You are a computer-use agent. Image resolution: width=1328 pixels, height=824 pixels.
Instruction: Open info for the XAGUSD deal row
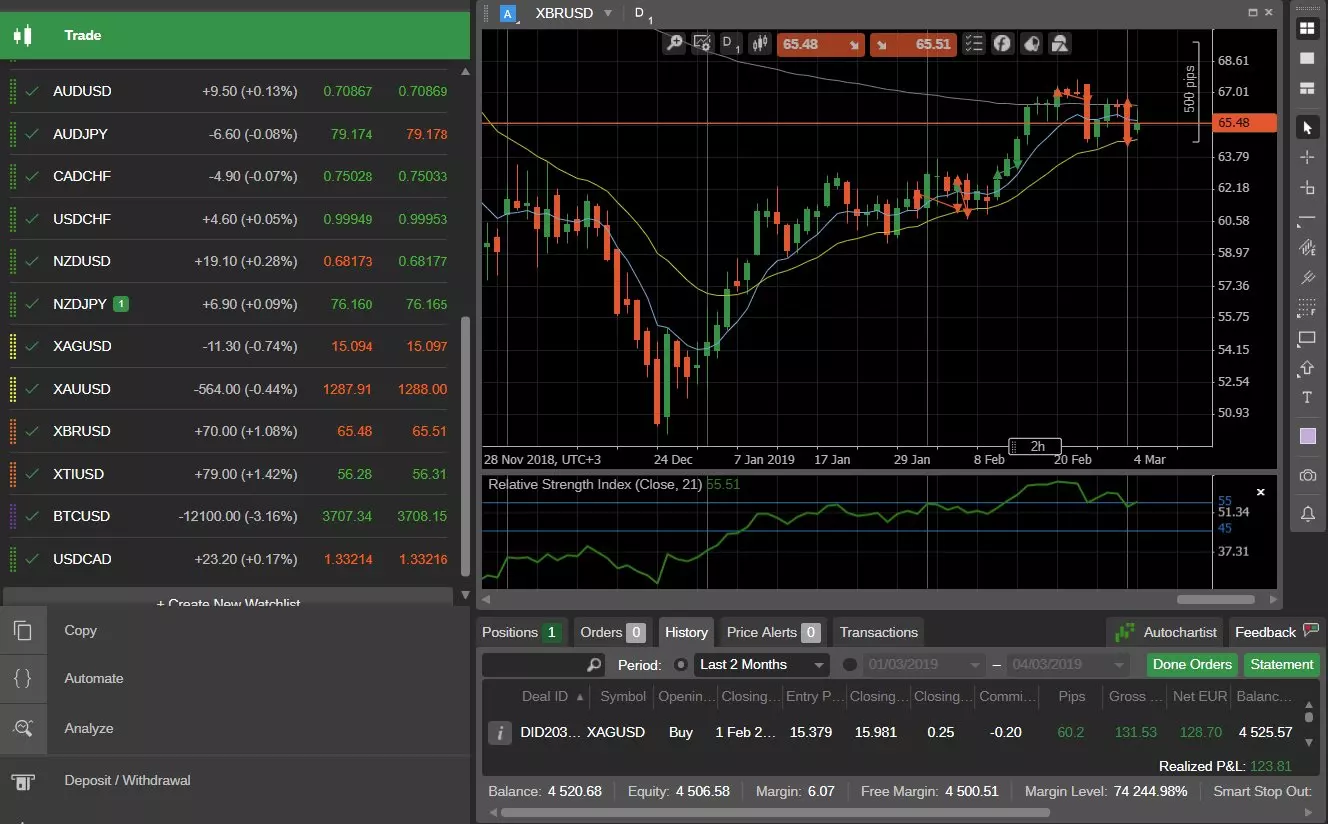pos(499,733)
